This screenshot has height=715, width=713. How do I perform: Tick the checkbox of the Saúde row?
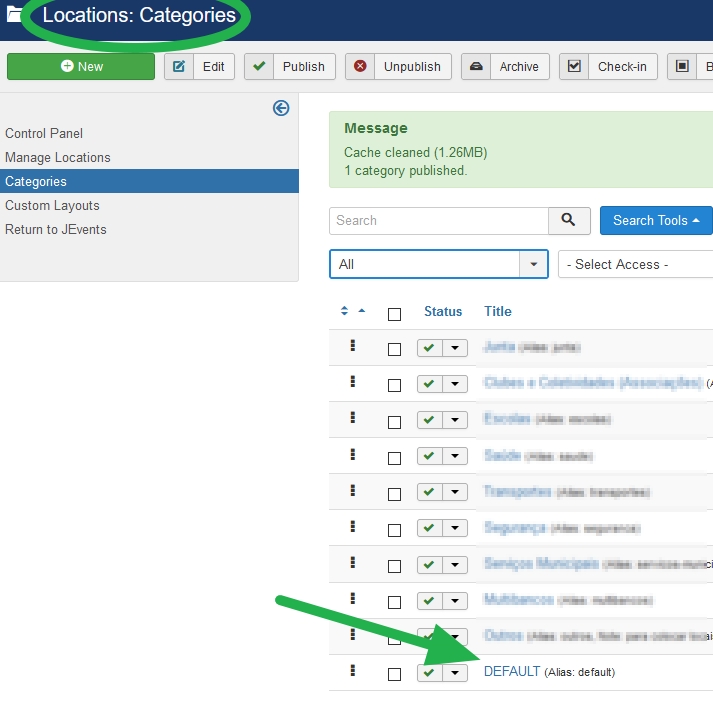(x=394, y=458)
